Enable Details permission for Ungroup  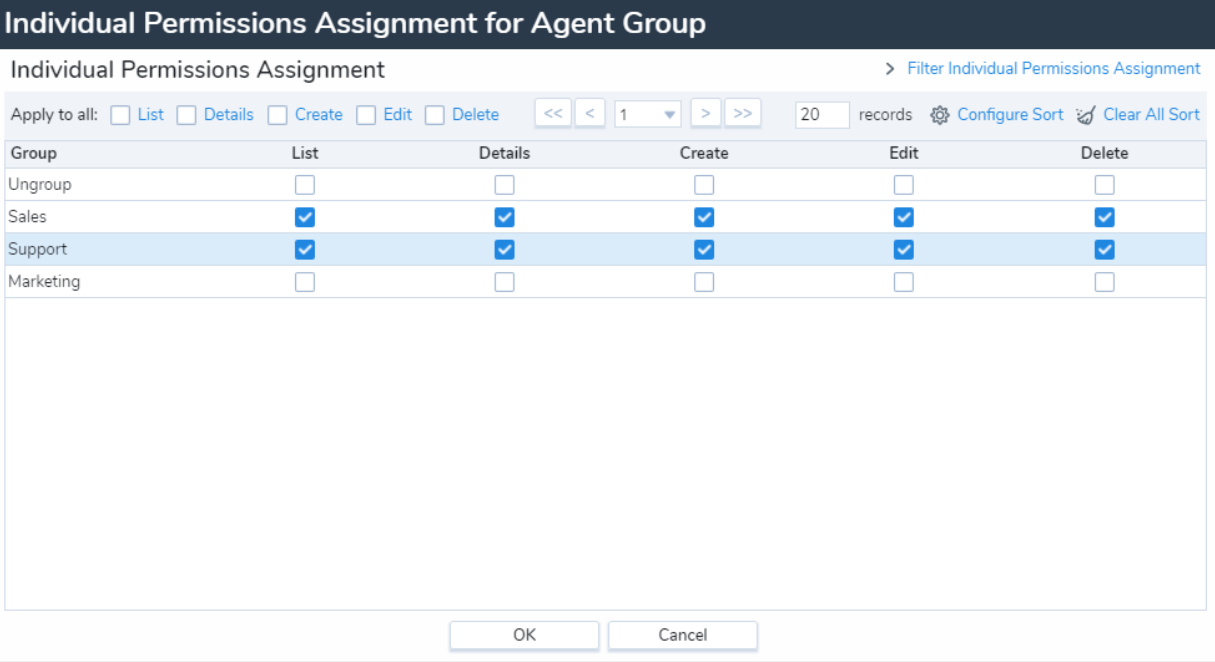coord(505,185)
